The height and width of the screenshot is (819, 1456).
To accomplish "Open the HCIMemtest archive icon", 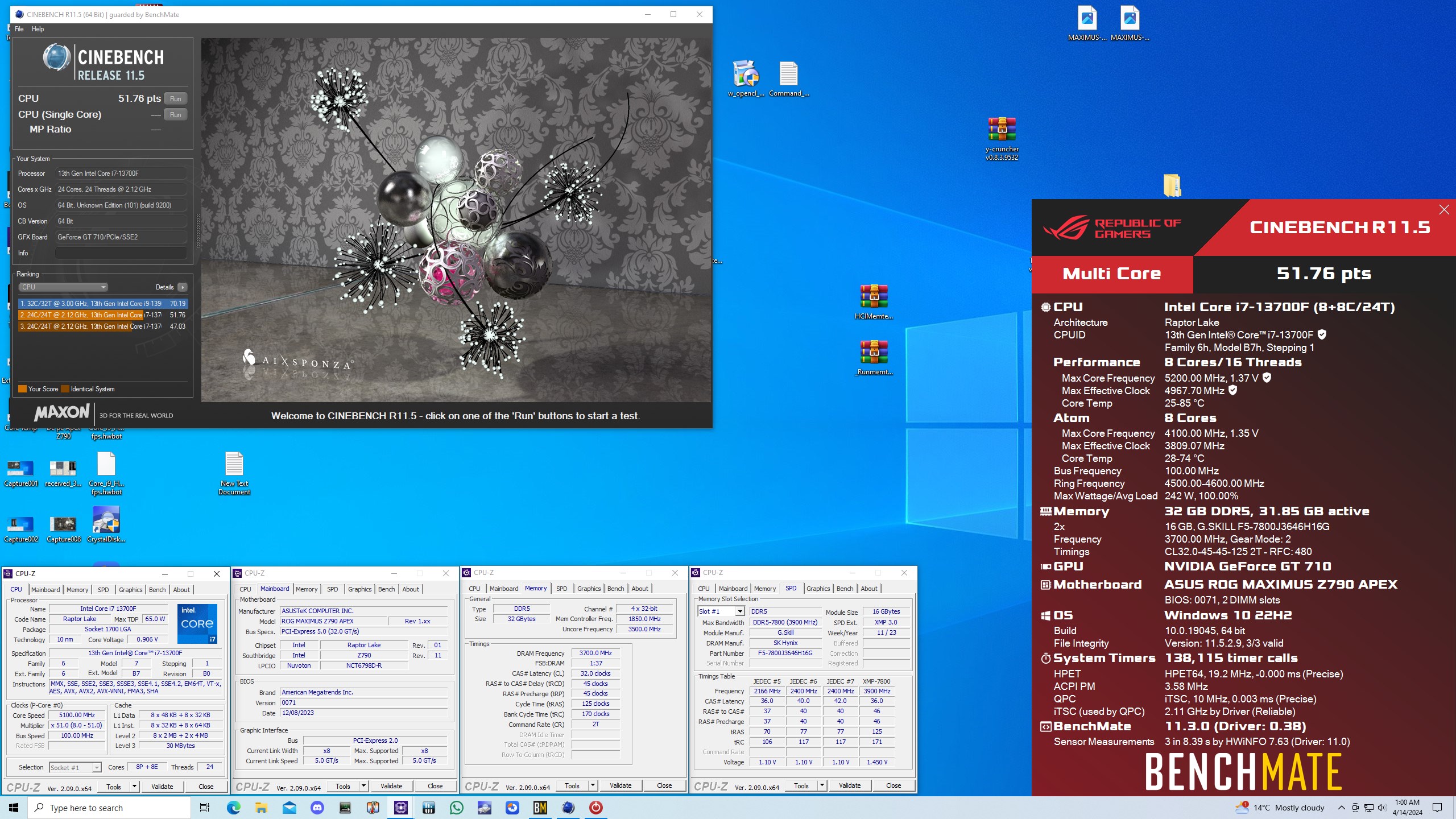I will (x=874, y=302).
